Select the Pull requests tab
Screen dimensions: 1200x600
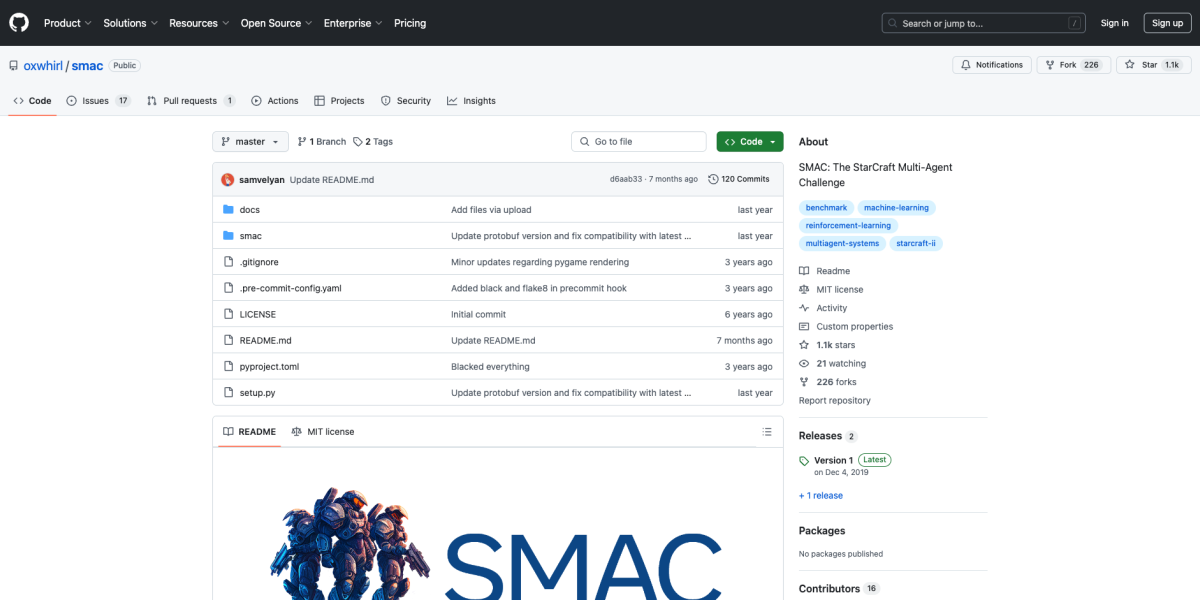point(190,100)
